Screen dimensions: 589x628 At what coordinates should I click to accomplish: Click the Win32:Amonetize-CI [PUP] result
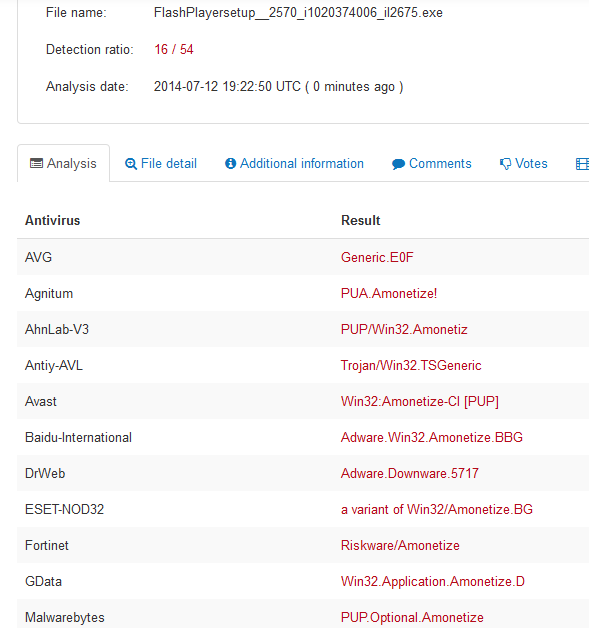click(420, 401)
